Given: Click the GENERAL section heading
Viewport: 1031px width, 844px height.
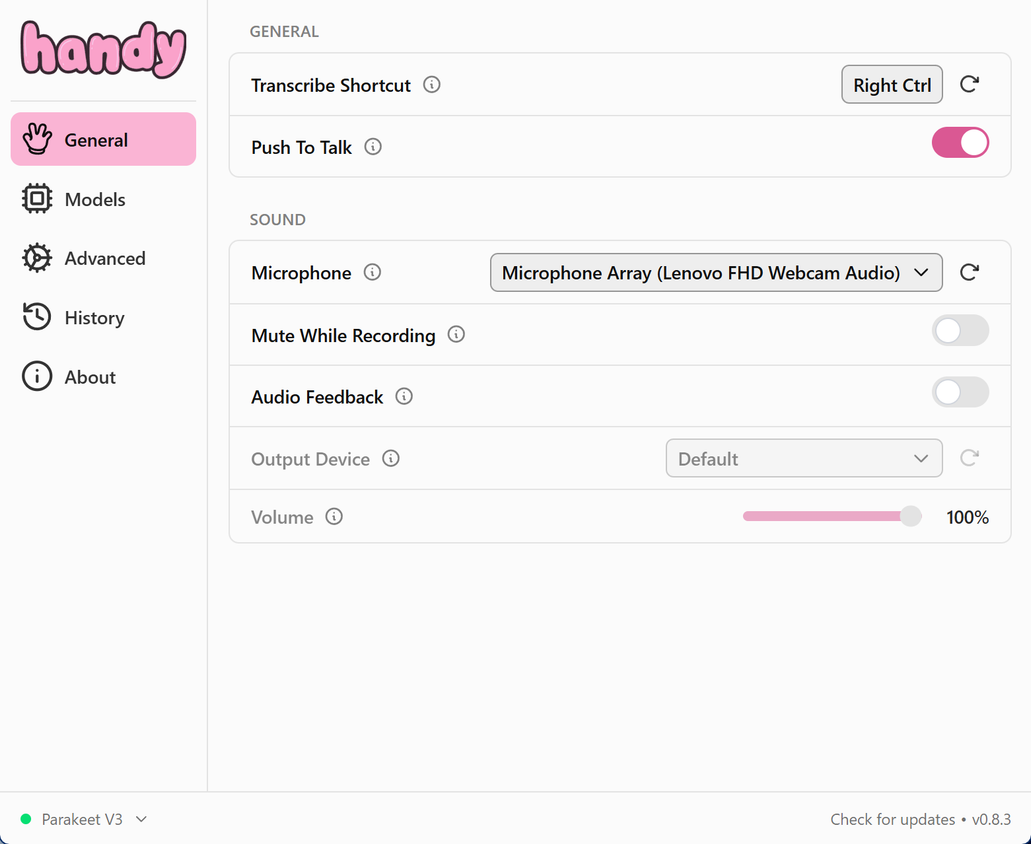Looking at the screenshot, I should [284, 32].
